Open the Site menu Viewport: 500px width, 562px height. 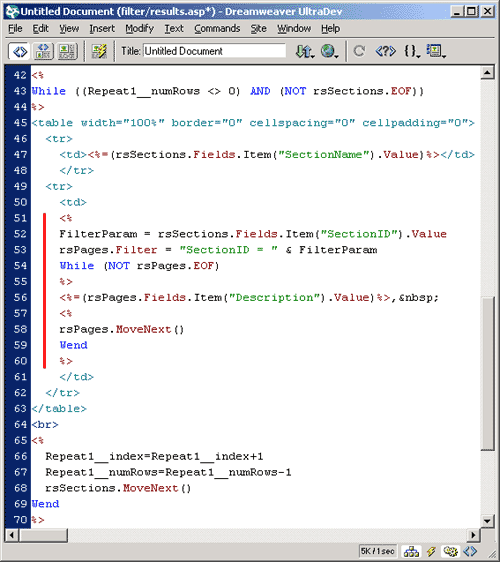pyautogui.click(x=258, y=29)
